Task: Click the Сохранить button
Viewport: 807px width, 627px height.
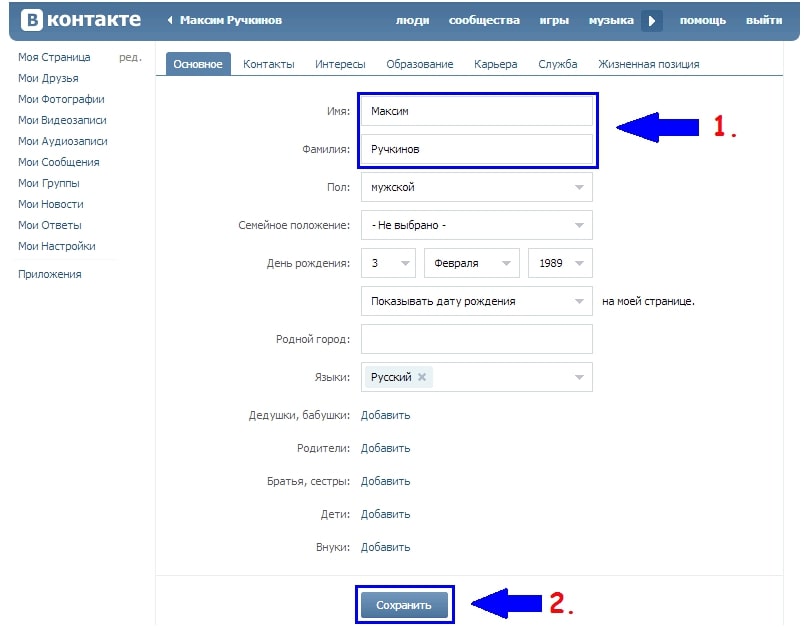Action: pos(404,605)
